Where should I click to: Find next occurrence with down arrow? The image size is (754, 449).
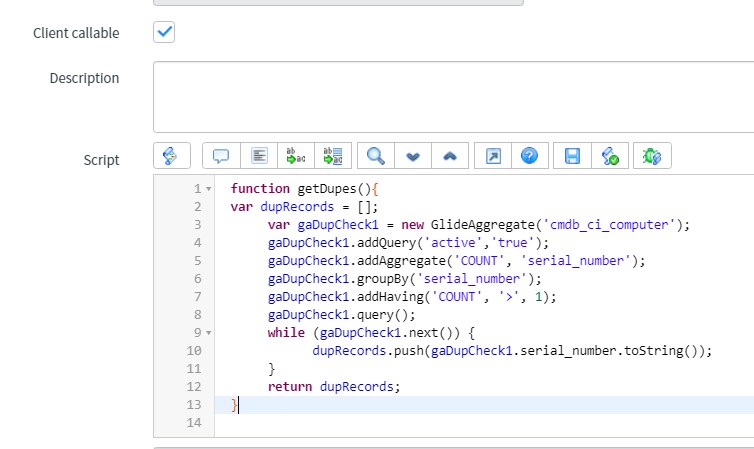pyautogui.click(x=413, y=156)
